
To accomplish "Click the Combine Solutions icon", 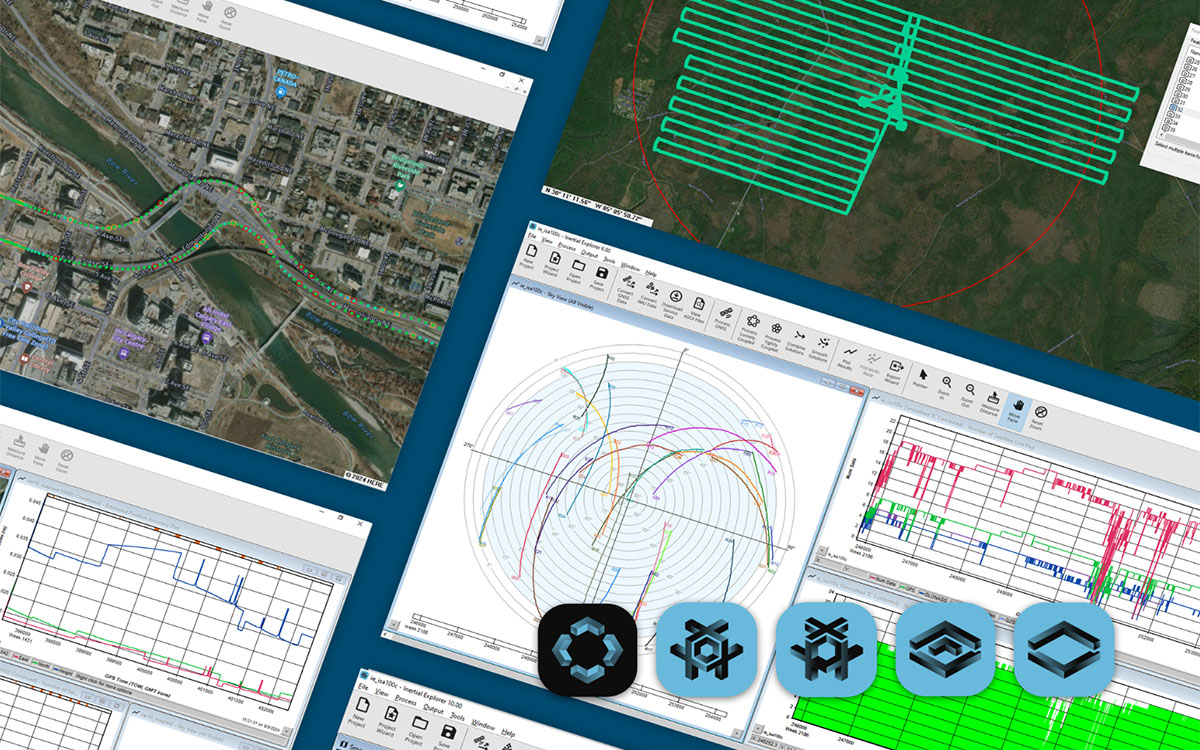I will (x=800, y=336).
